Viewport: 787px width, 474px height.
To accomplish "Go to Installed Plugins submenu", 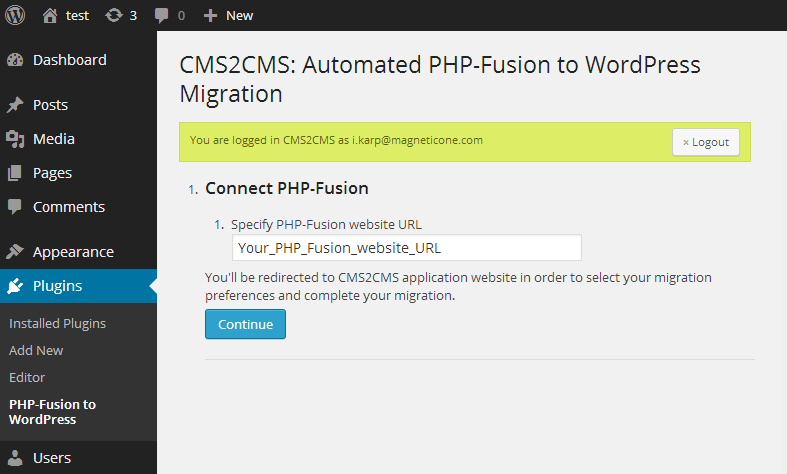I will coord(57,323).
